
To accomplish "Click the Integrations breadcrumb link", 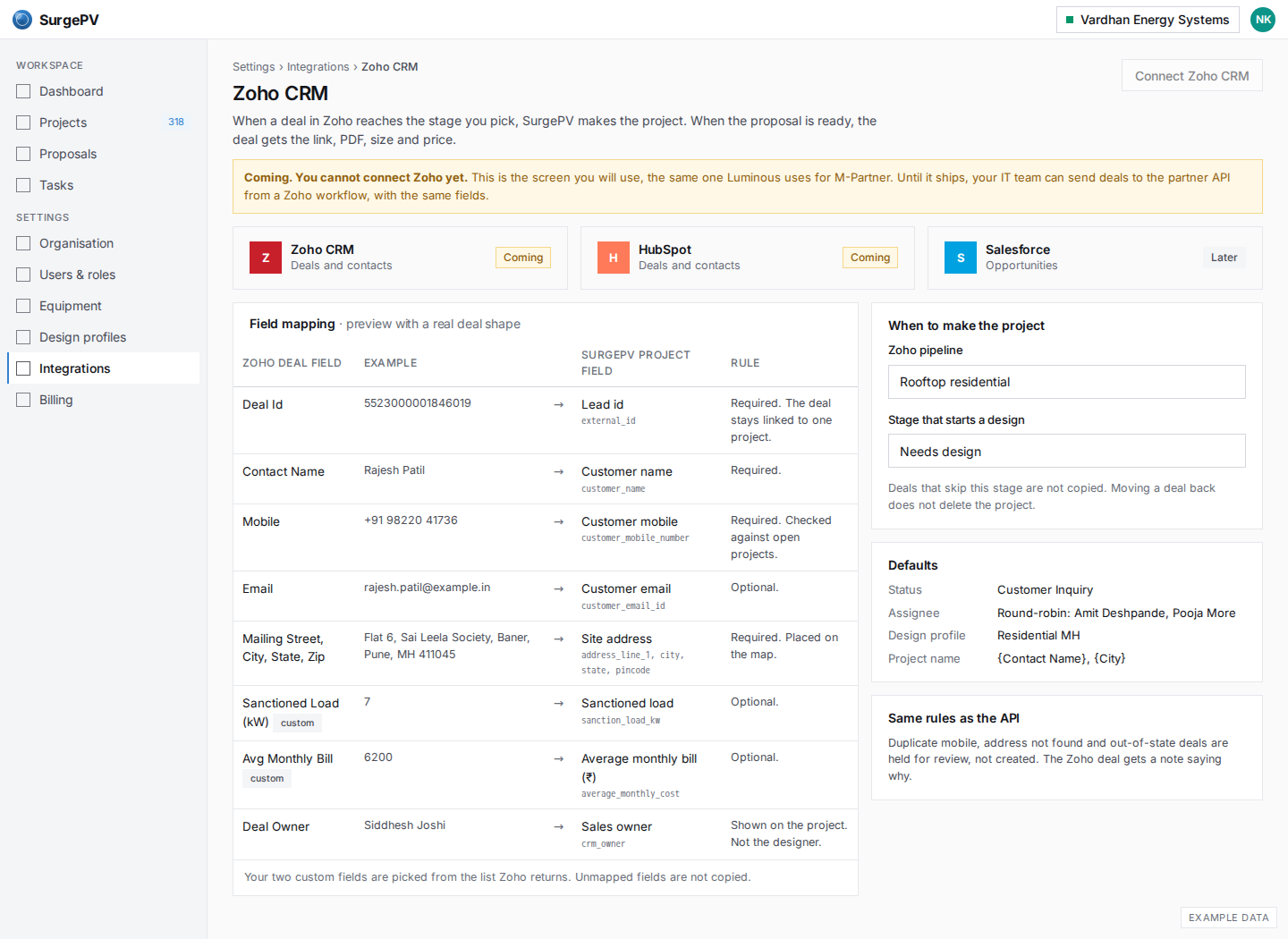I will click(x=318, y=67).
